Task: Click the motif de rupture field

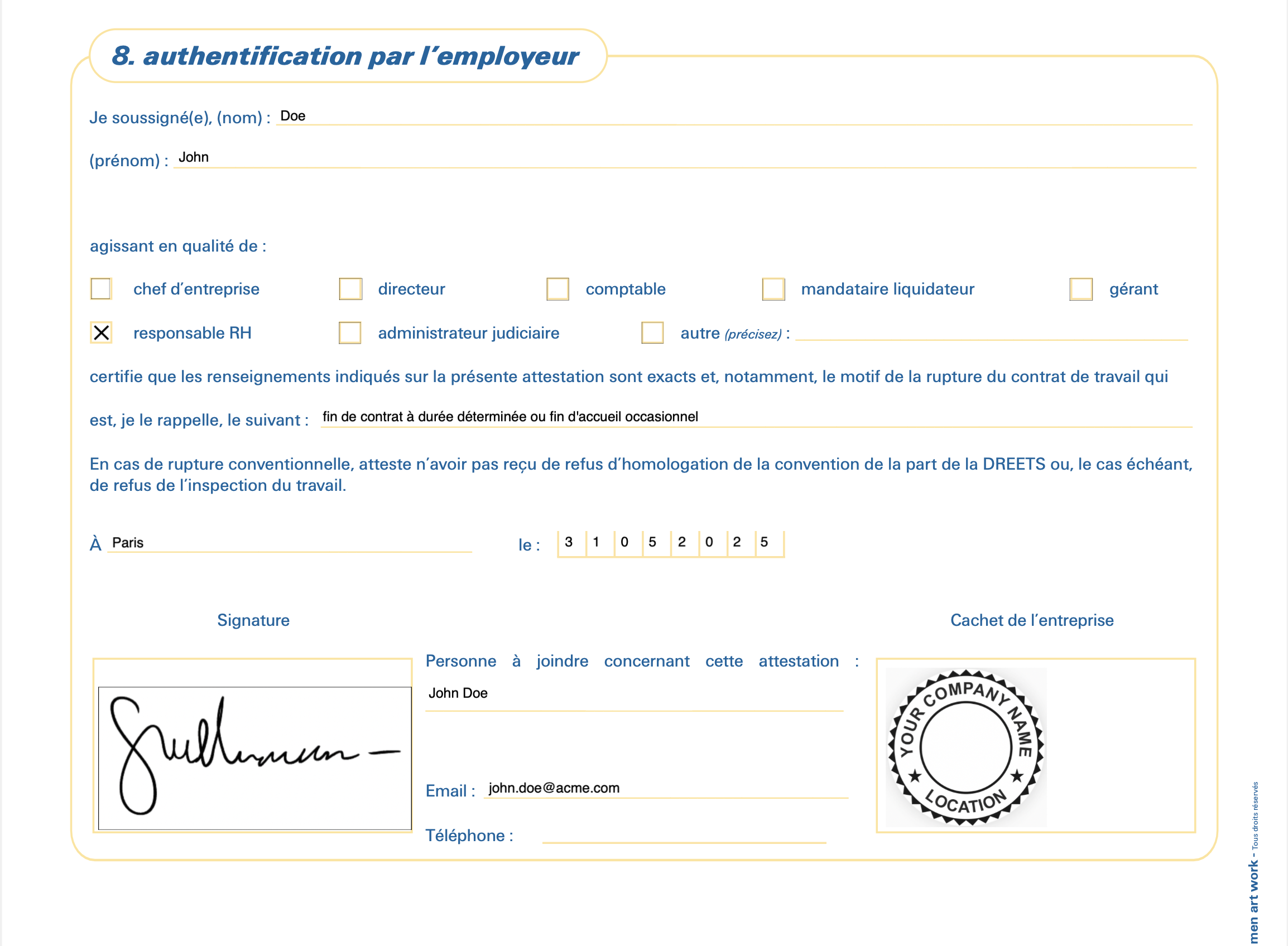Action: coord(756,417)
